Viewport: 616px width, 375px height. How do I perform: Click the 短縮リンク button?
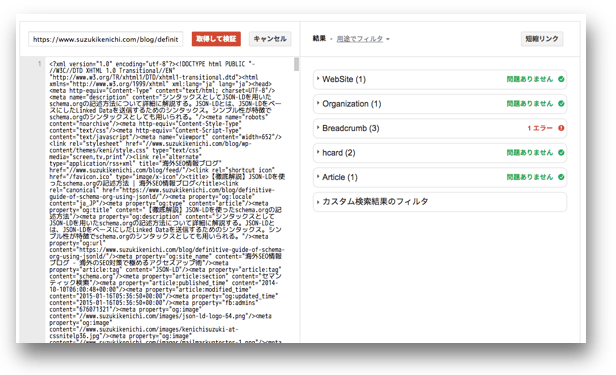pos(542,39)
